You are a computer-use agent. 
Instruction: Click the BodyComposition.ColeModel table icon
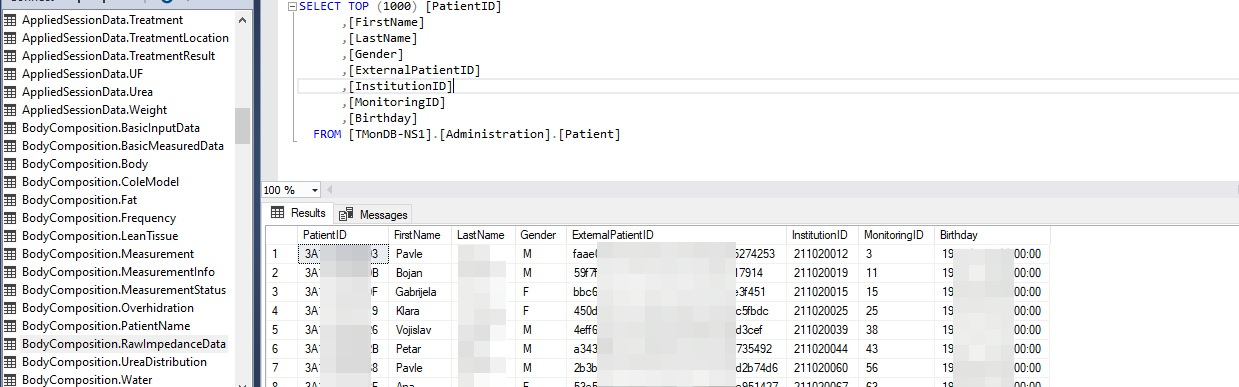pyautogui.click(x=11, y=182)
